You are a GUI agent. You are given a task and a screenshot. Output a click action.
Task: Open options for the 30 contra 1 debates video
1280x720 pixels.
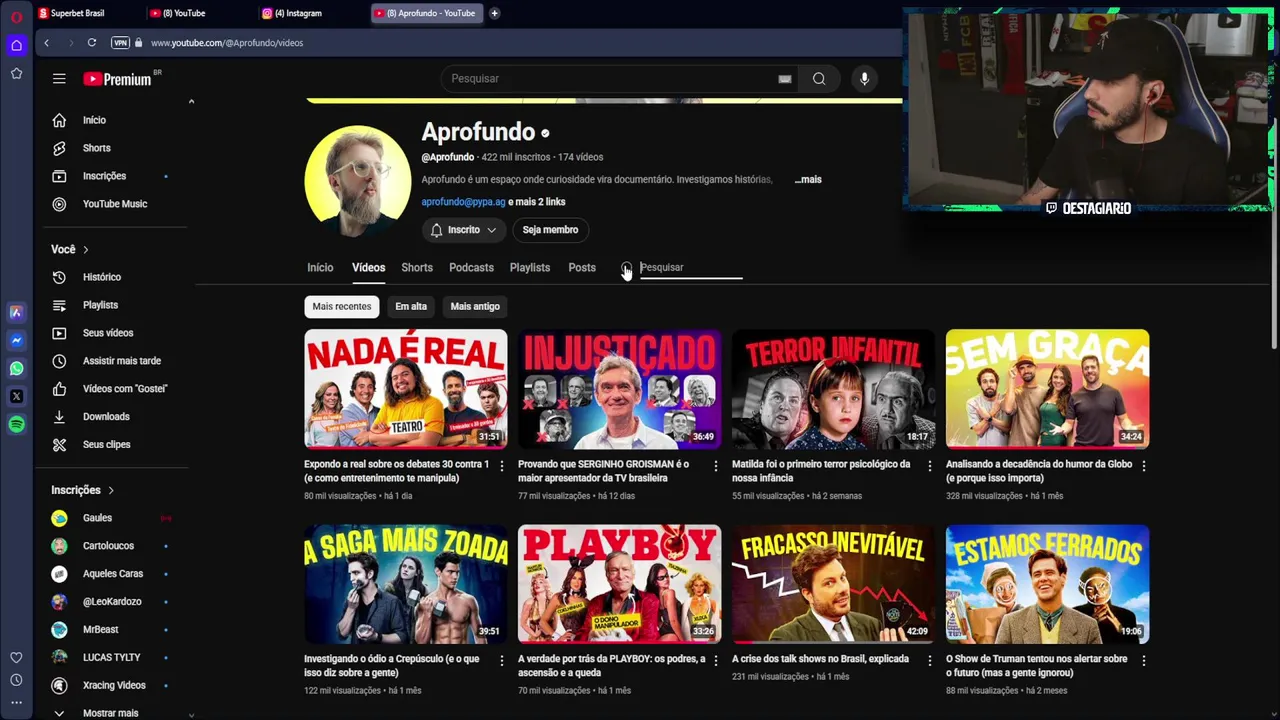(502, 466)
